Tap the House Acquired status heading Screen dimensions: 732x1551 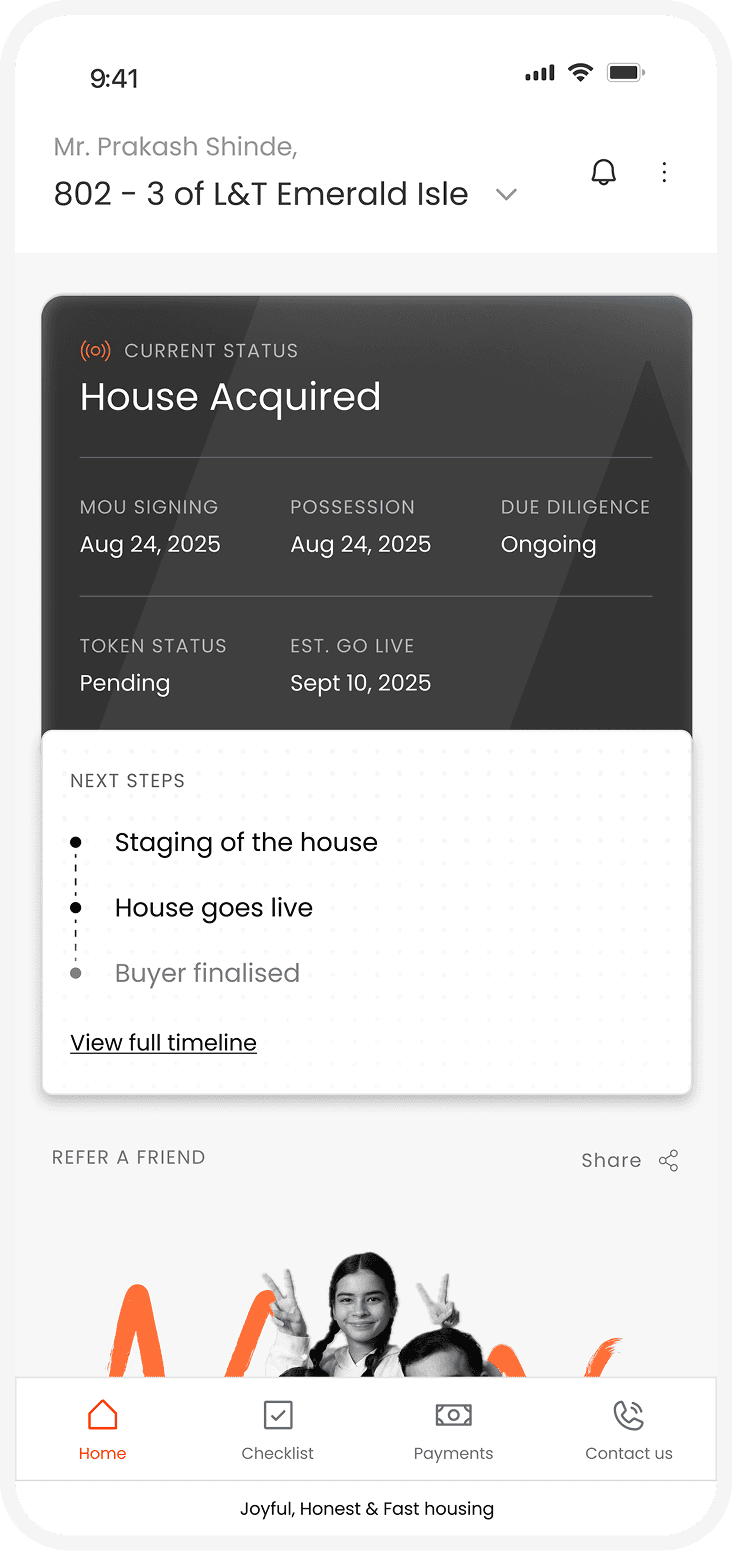230,397
